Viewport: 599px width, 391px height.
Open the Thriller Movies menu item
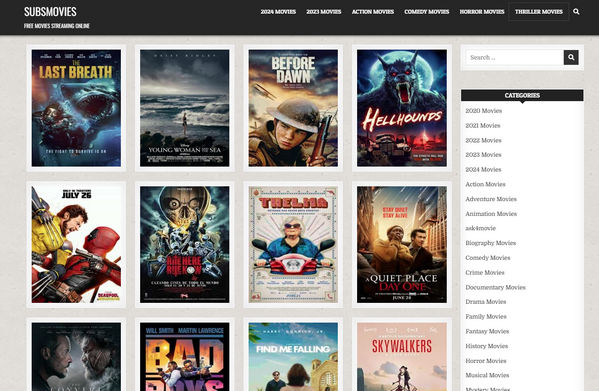point(539,12)
